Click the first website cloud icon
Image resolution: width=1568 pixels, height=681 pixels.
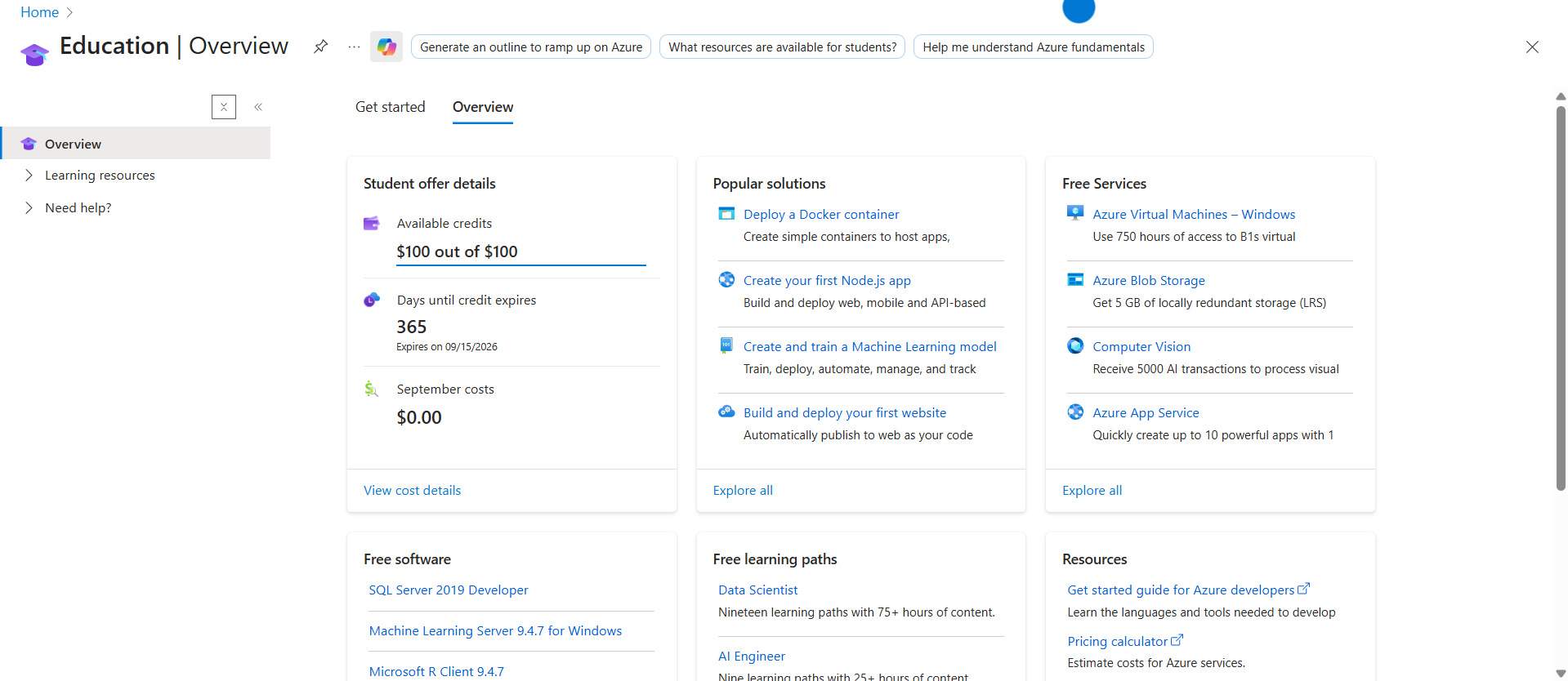tap(726, 412)
